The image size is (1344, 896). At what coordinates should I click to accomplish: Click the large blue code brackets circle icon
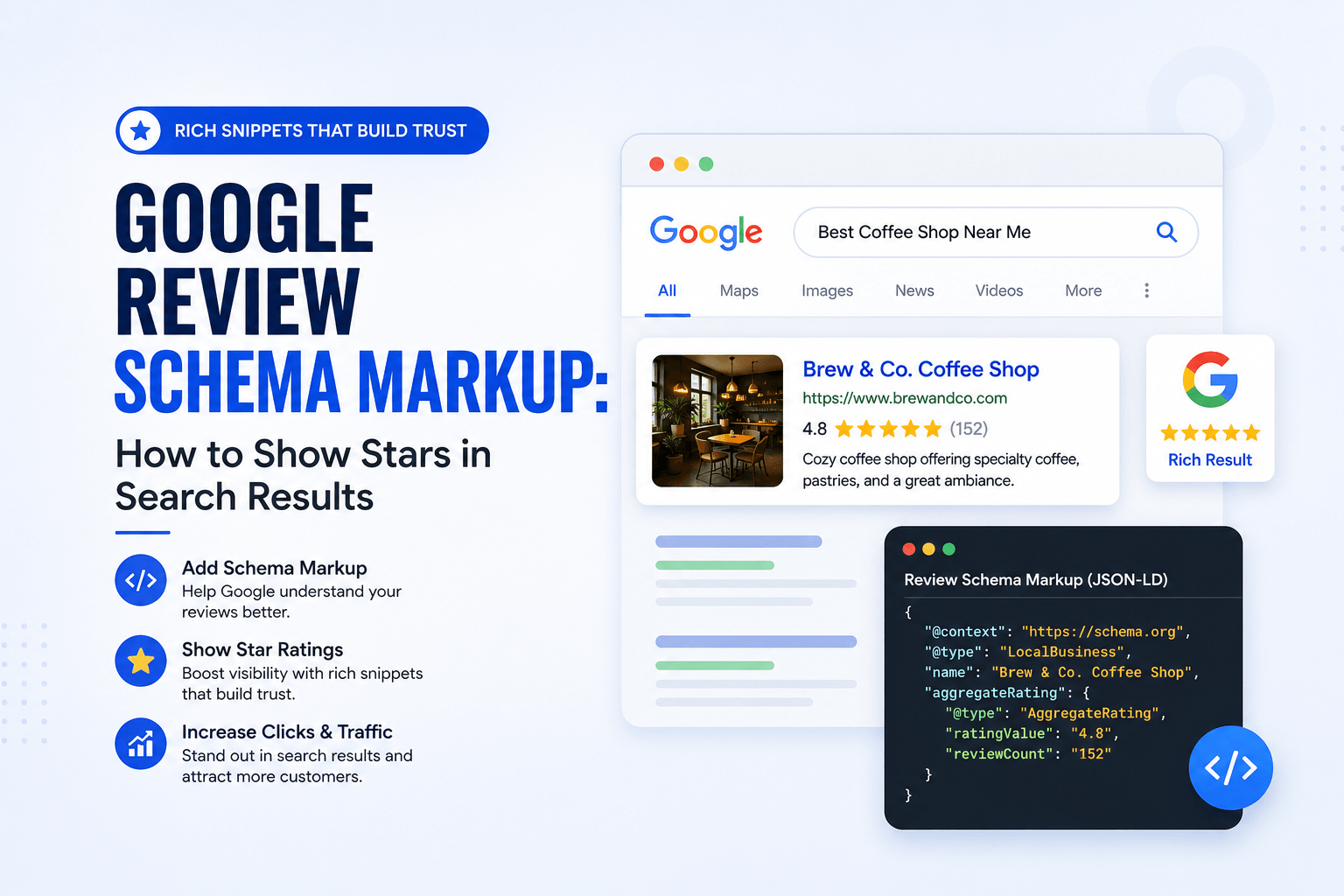coord(1230,767)
